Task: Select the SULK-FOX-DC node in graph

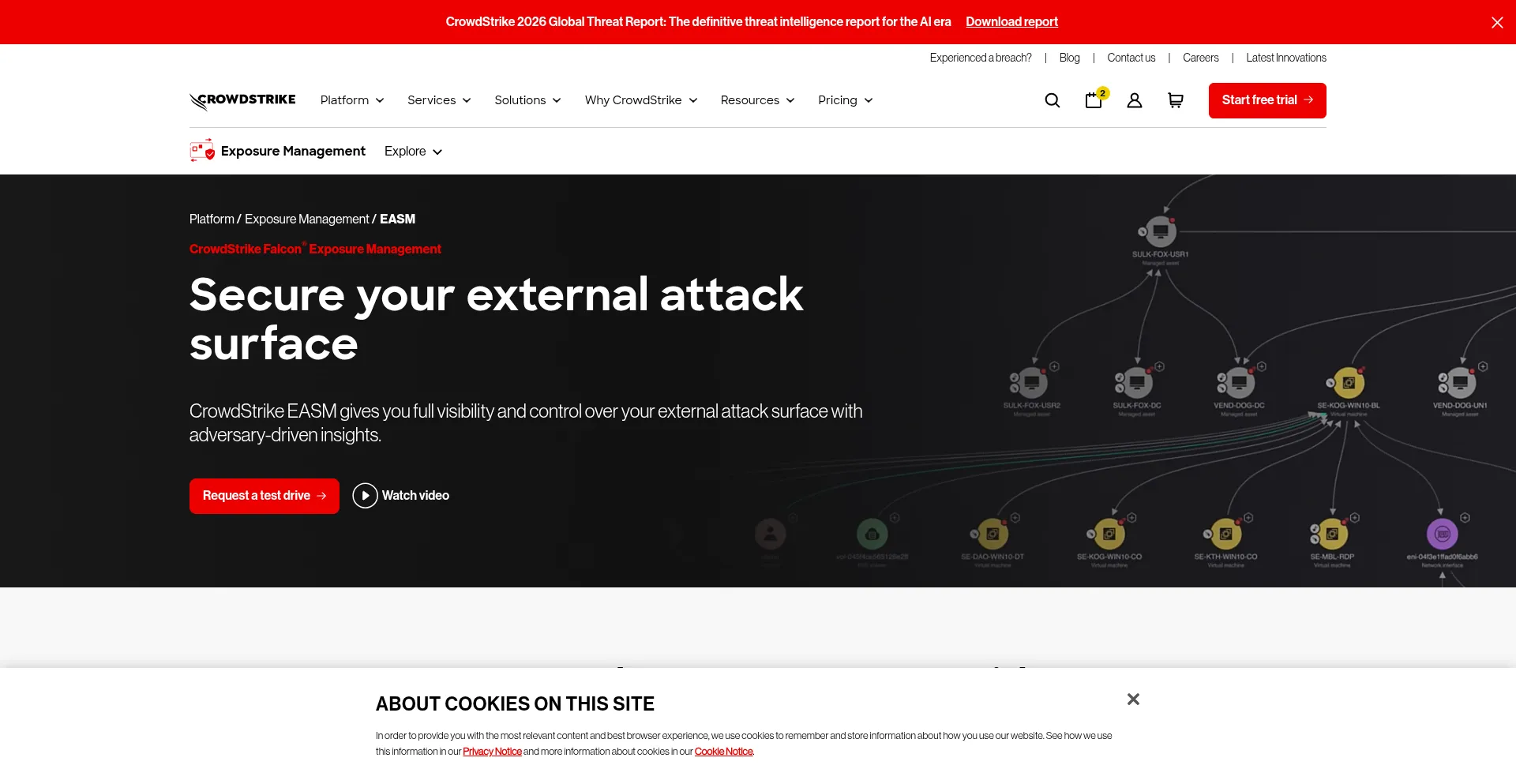Action: 1137,383
